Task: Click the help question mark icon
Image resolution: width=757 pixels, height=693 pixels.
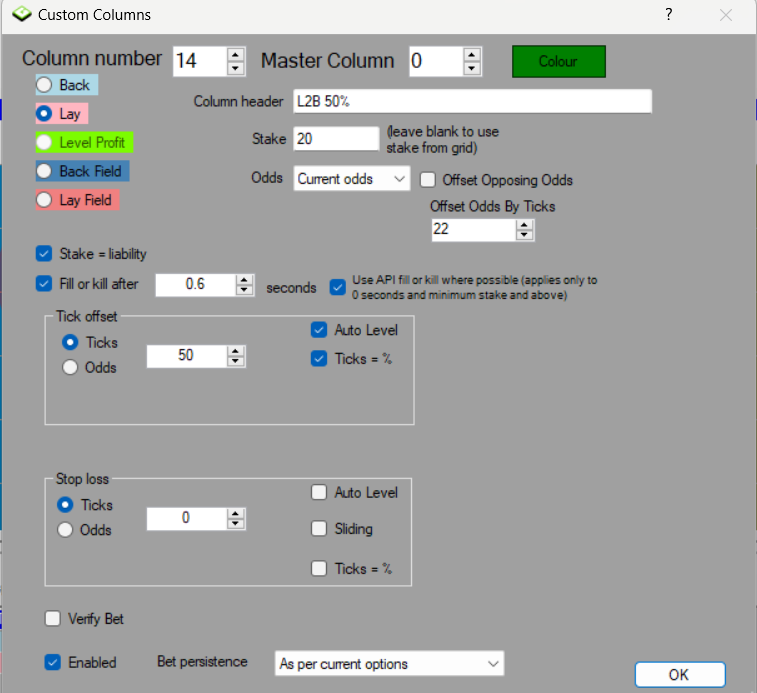Action: (x=669, y=14)
